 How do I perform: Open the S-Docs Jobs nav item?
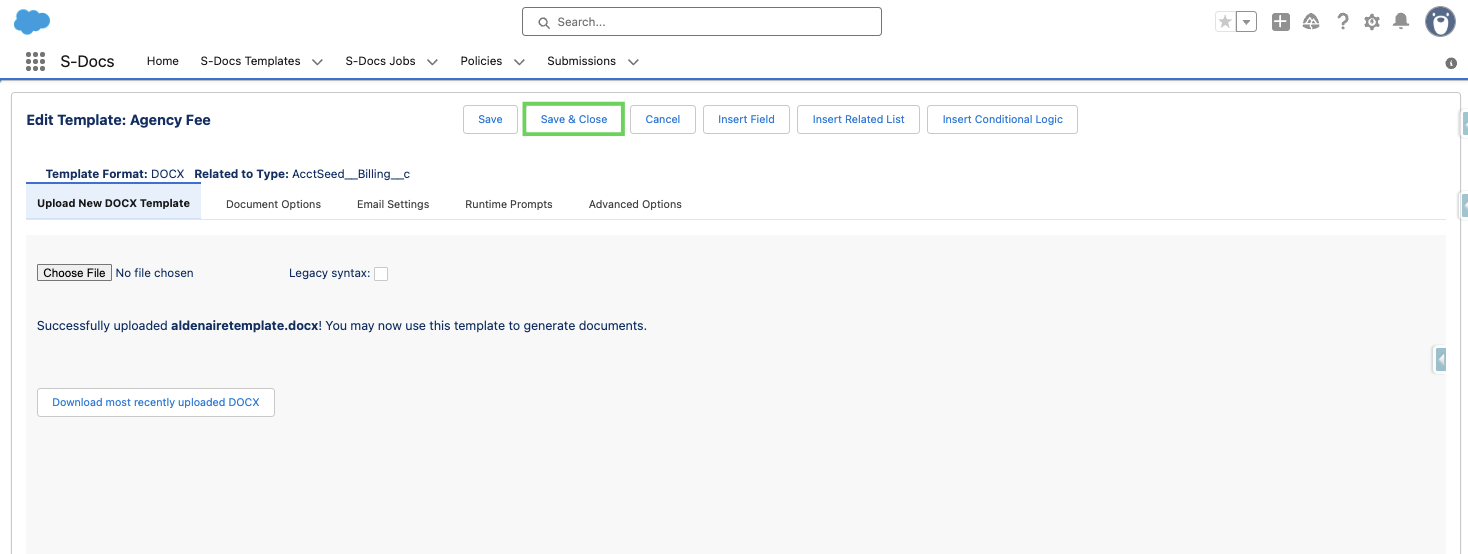point(380,61)
